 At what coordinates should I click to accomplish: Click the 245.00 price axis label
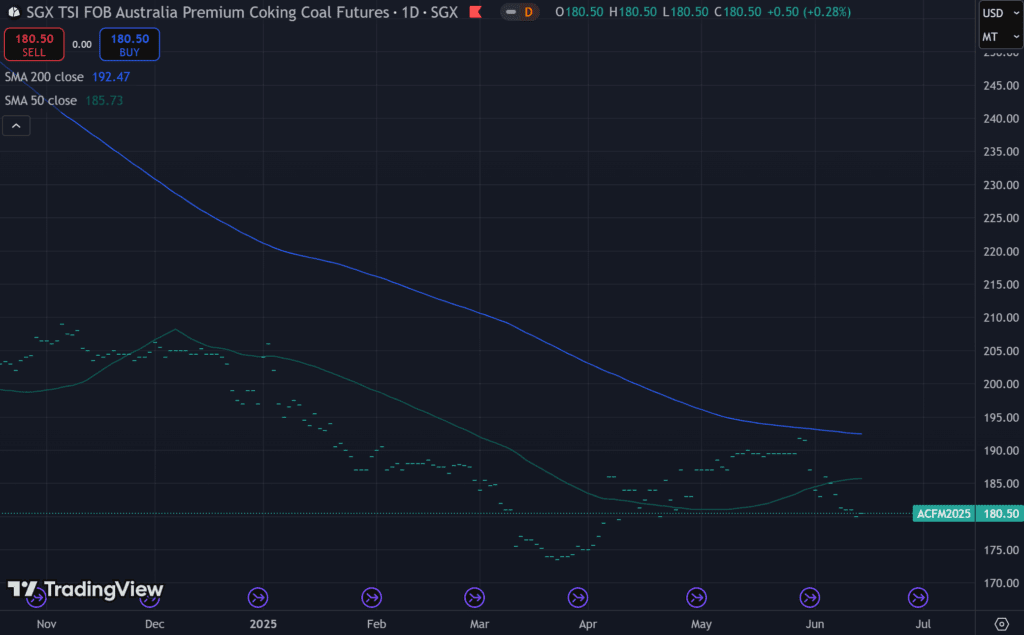point(1000,86)
